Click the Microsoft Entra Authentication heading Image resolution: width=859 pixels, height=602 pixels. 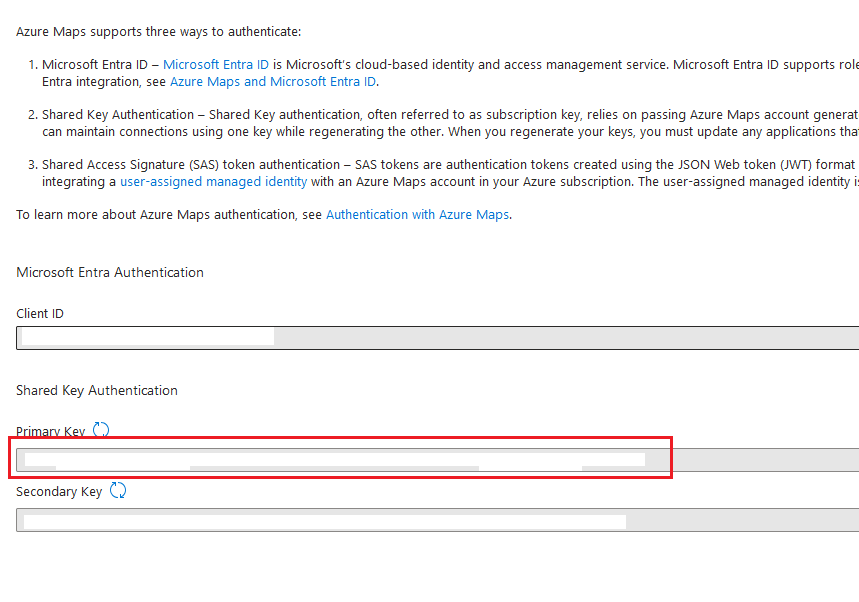109,272
